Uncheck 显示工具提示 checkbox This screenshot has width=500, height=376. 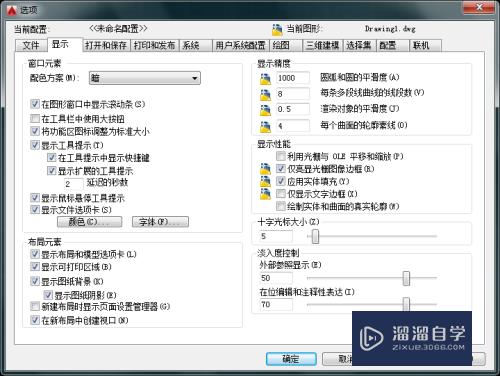click(35, 145)
